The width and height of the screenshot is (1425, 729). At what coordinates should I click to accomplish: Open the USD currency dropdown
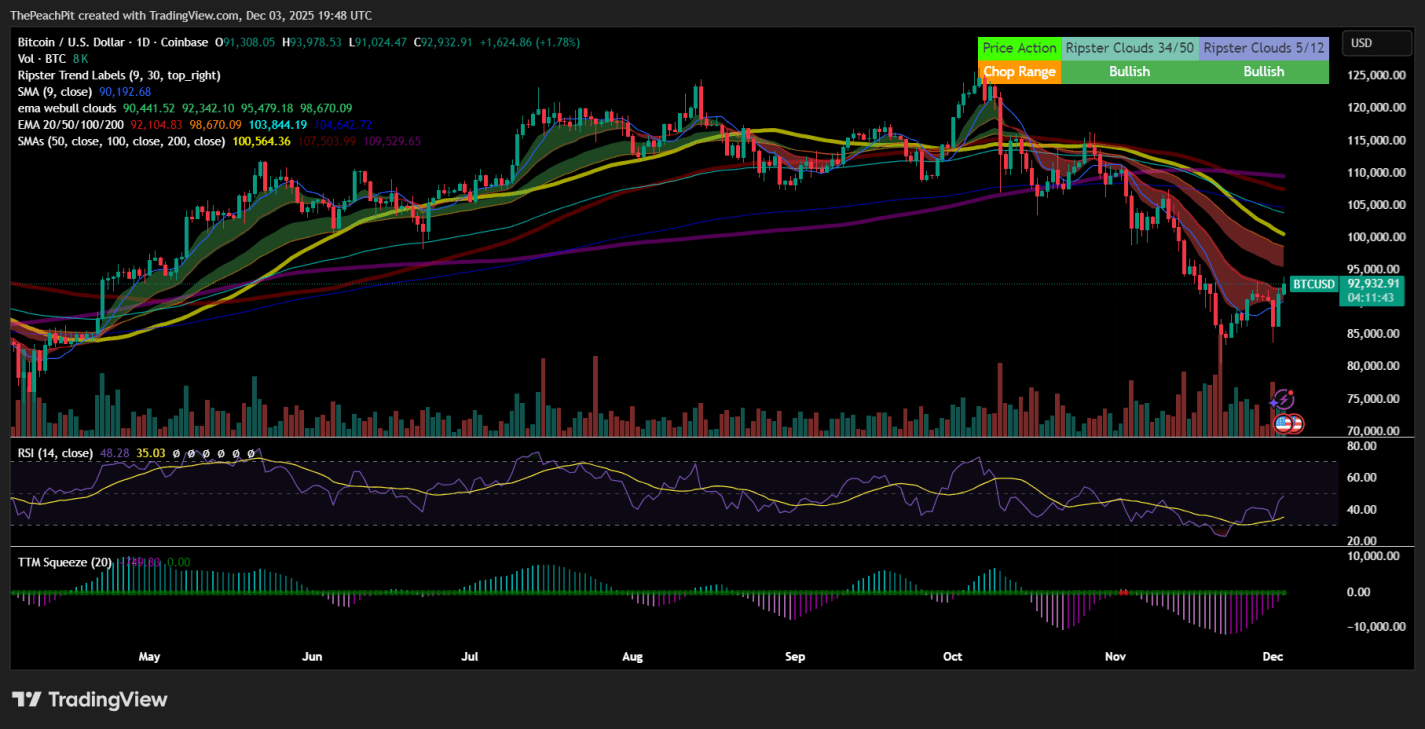pos(1377,43)
